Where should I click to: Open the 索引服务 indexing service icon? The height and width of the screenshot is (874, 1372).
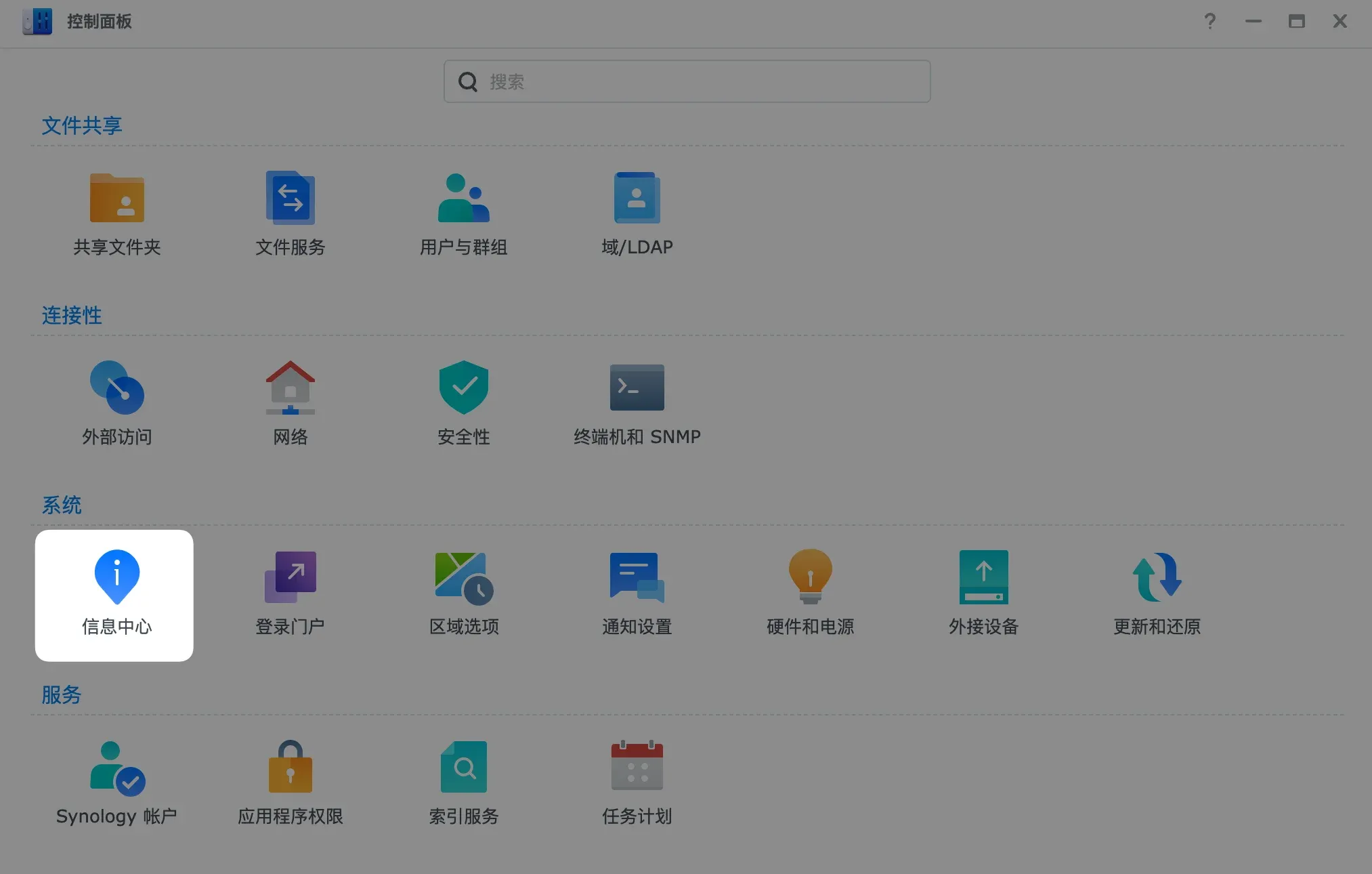(x=463, y=767)
